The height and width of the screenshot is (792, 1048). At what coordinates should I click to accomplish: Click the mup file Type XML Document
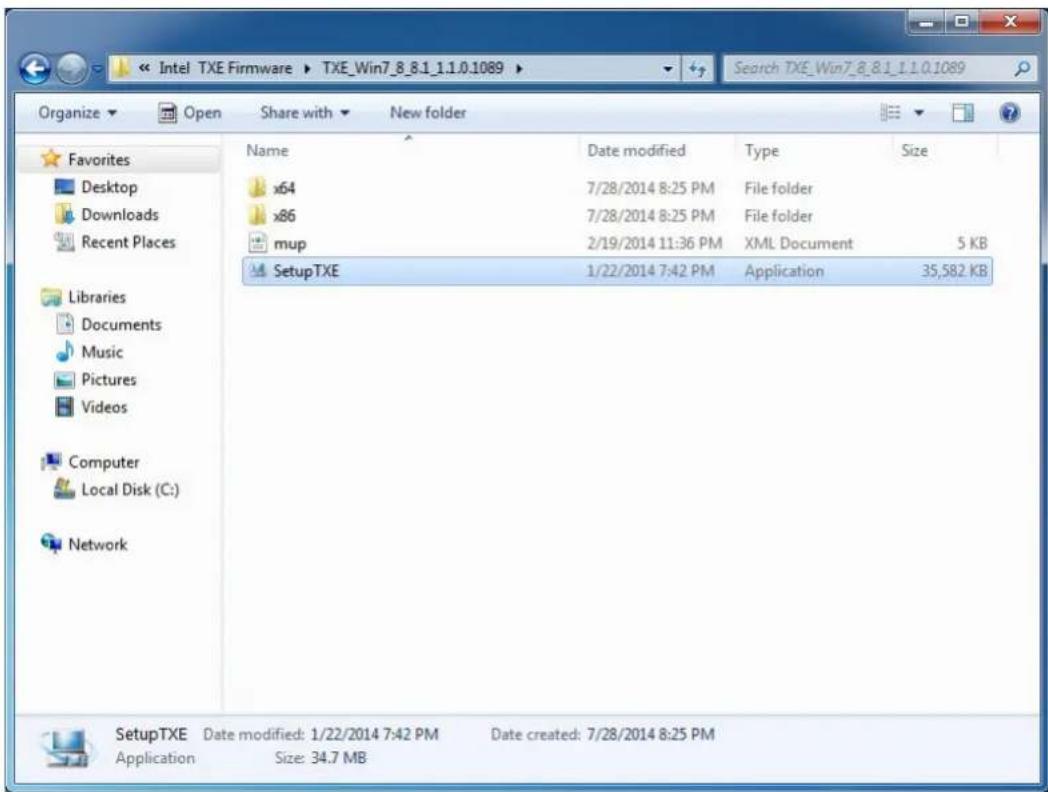click(x=799, y=243)
